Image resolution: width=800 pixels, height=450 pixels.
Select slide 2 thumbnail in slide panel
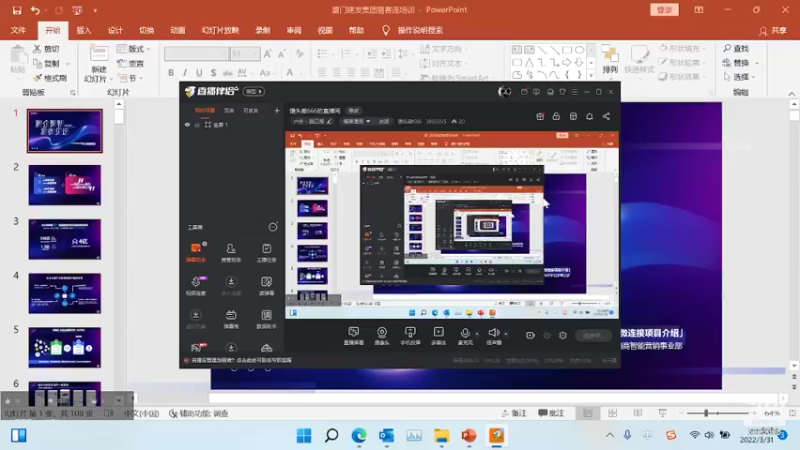pos(65,185)
